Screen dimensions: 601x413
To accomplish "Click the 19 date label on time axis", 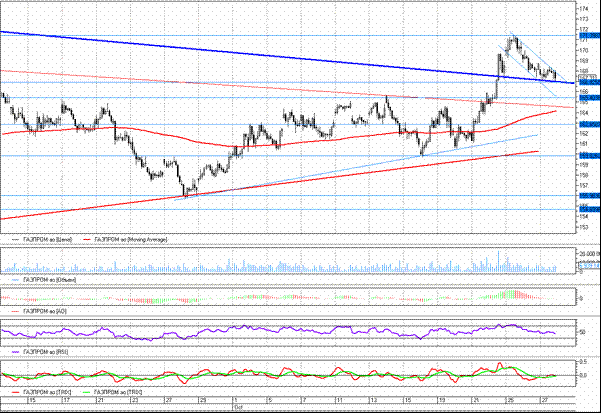I will pos(442,400).
